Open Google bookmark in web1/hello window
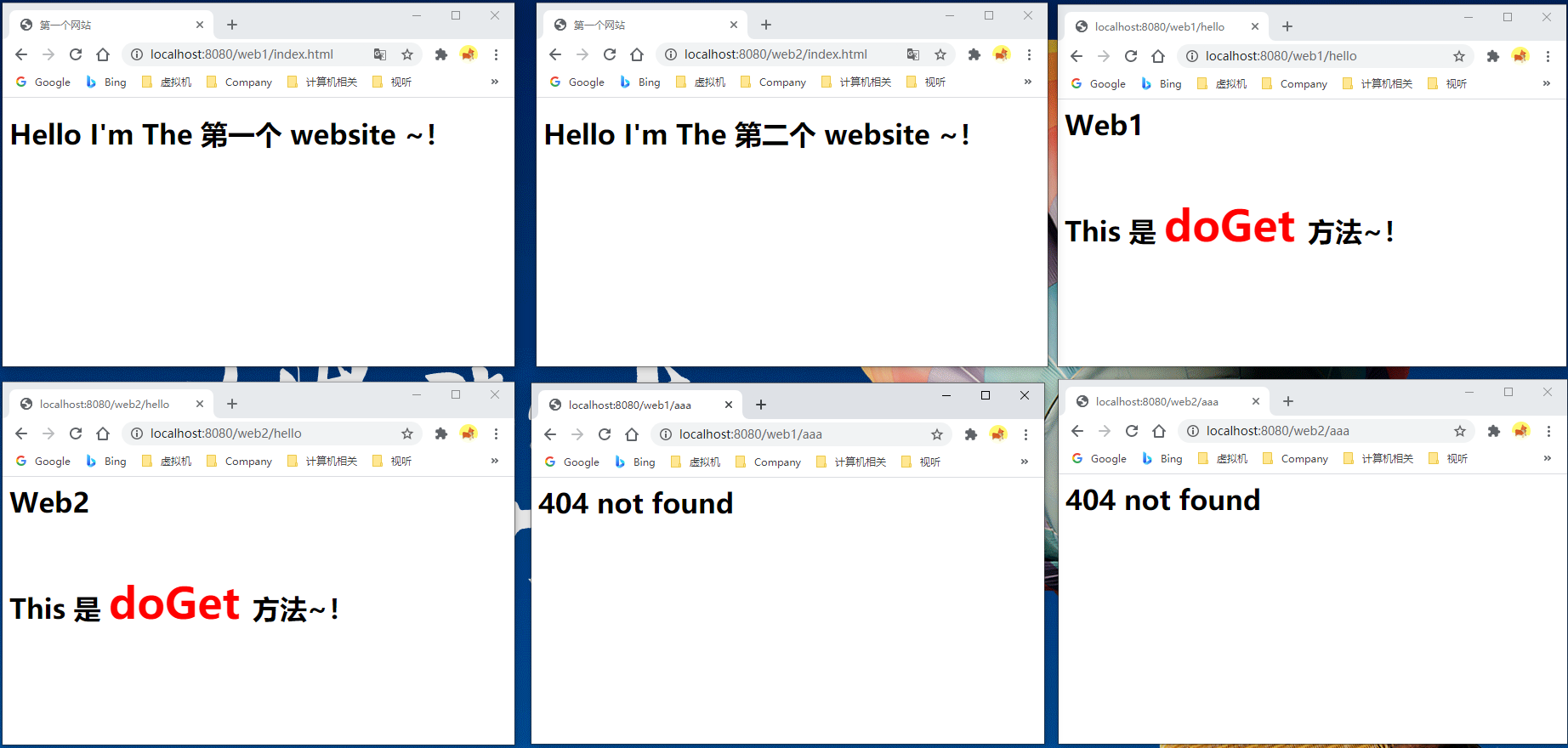 click(x=1099, y=83)
